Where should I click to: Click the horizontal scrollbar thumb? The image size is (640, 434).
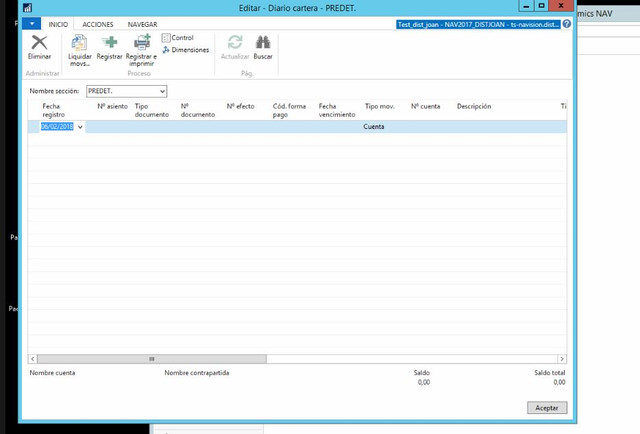[x=151, y=359]
